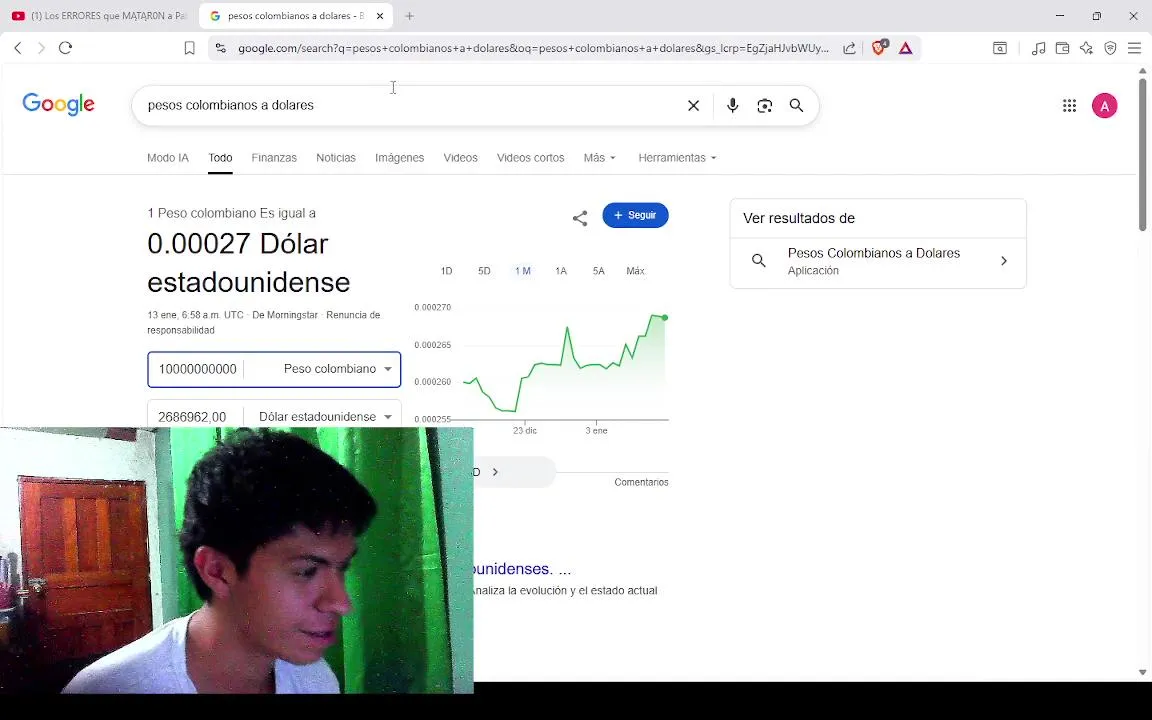Click the Comentarios link

pos(641,482)
